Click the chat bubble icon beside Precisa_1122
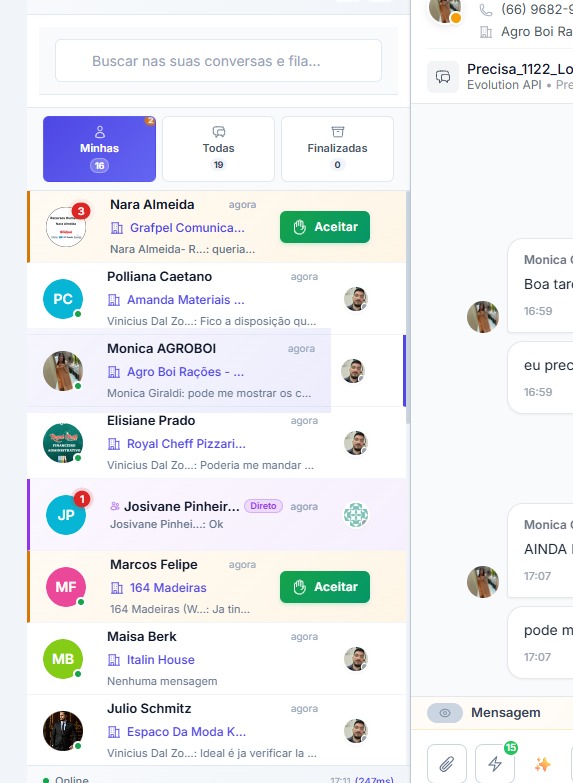 (443, 77)
